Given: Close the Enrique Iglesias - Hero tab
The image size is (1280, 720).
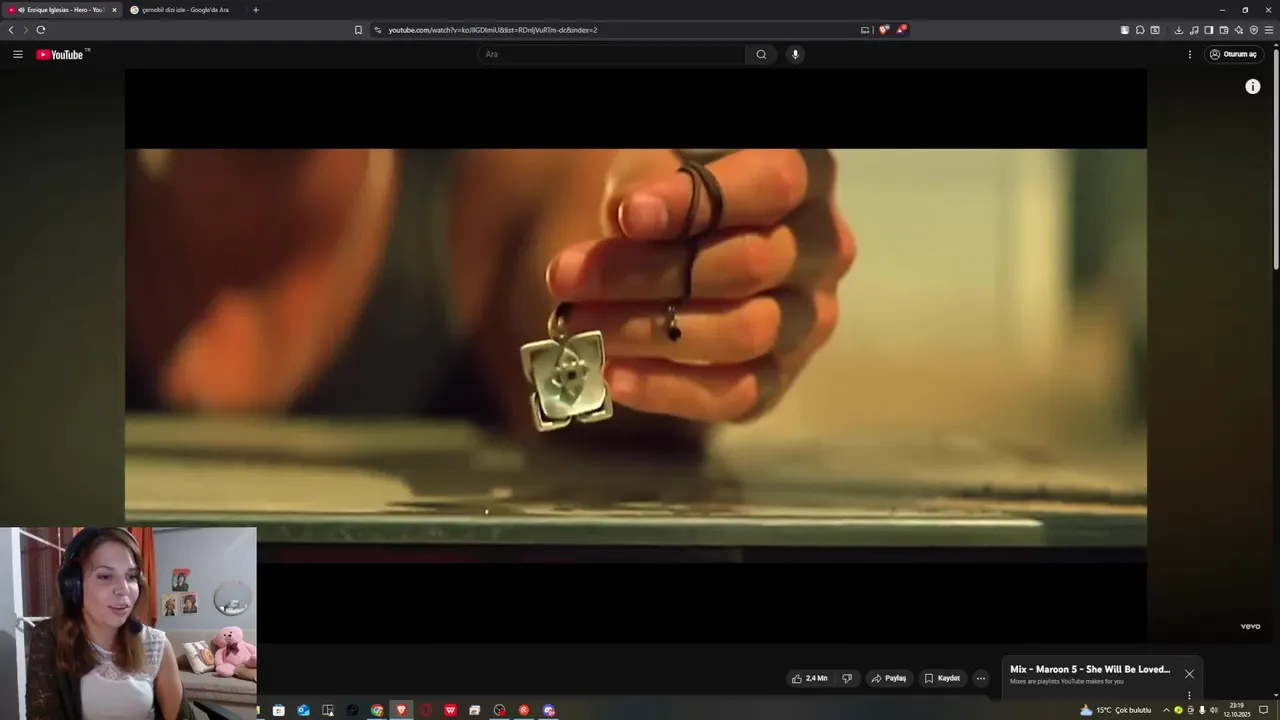Looking at the screenshot, I should (x=114, y=10).
